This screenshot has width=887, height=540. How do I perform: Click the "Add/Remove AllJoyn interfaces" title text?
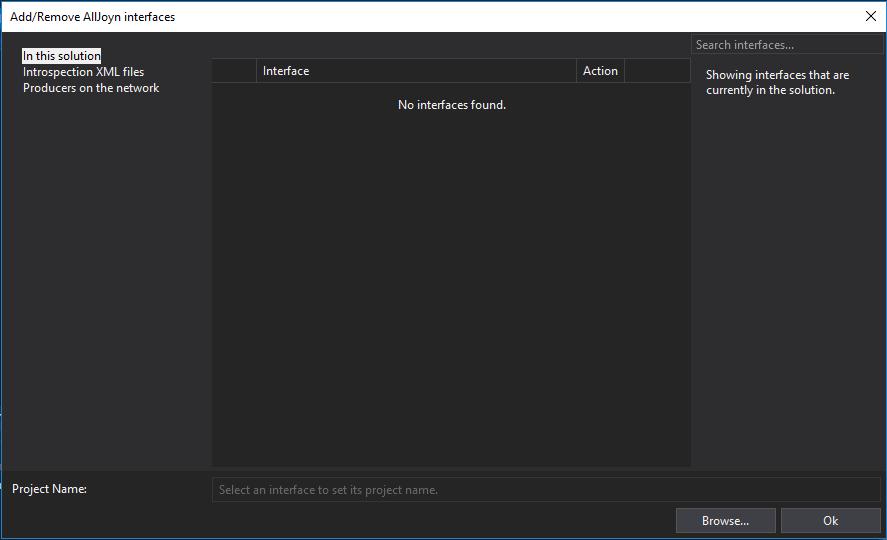tap(93, 17)
